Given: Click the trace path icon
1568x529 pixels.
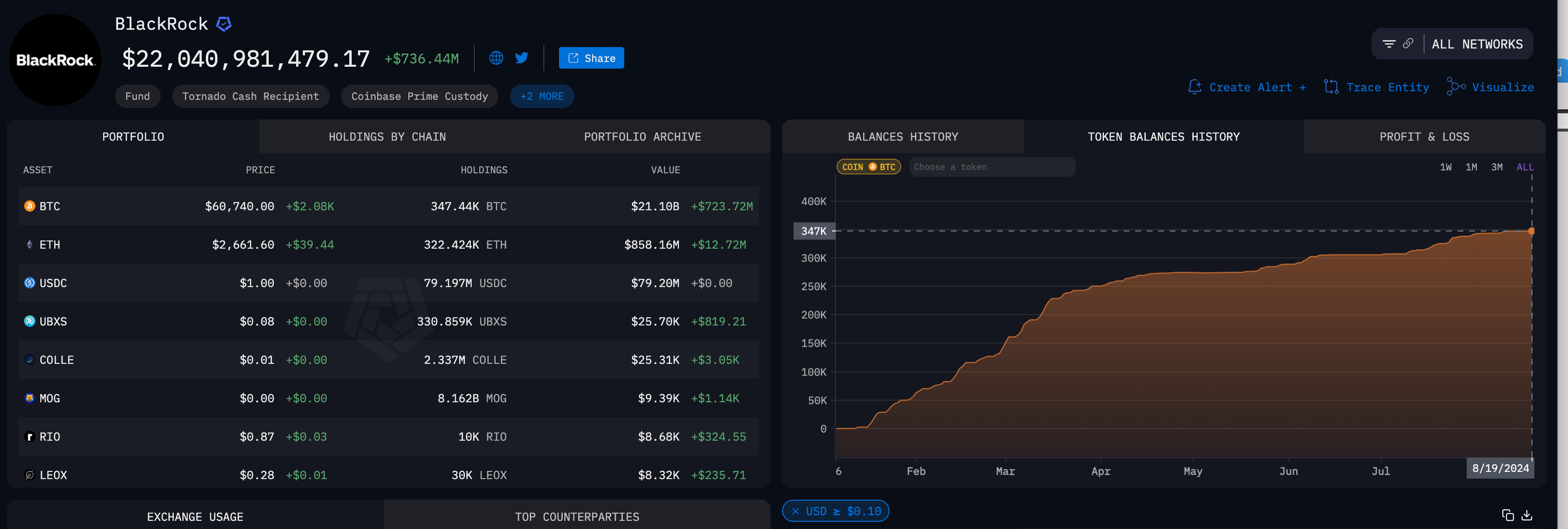Looking at the screenshot, I should point(1331,87).
